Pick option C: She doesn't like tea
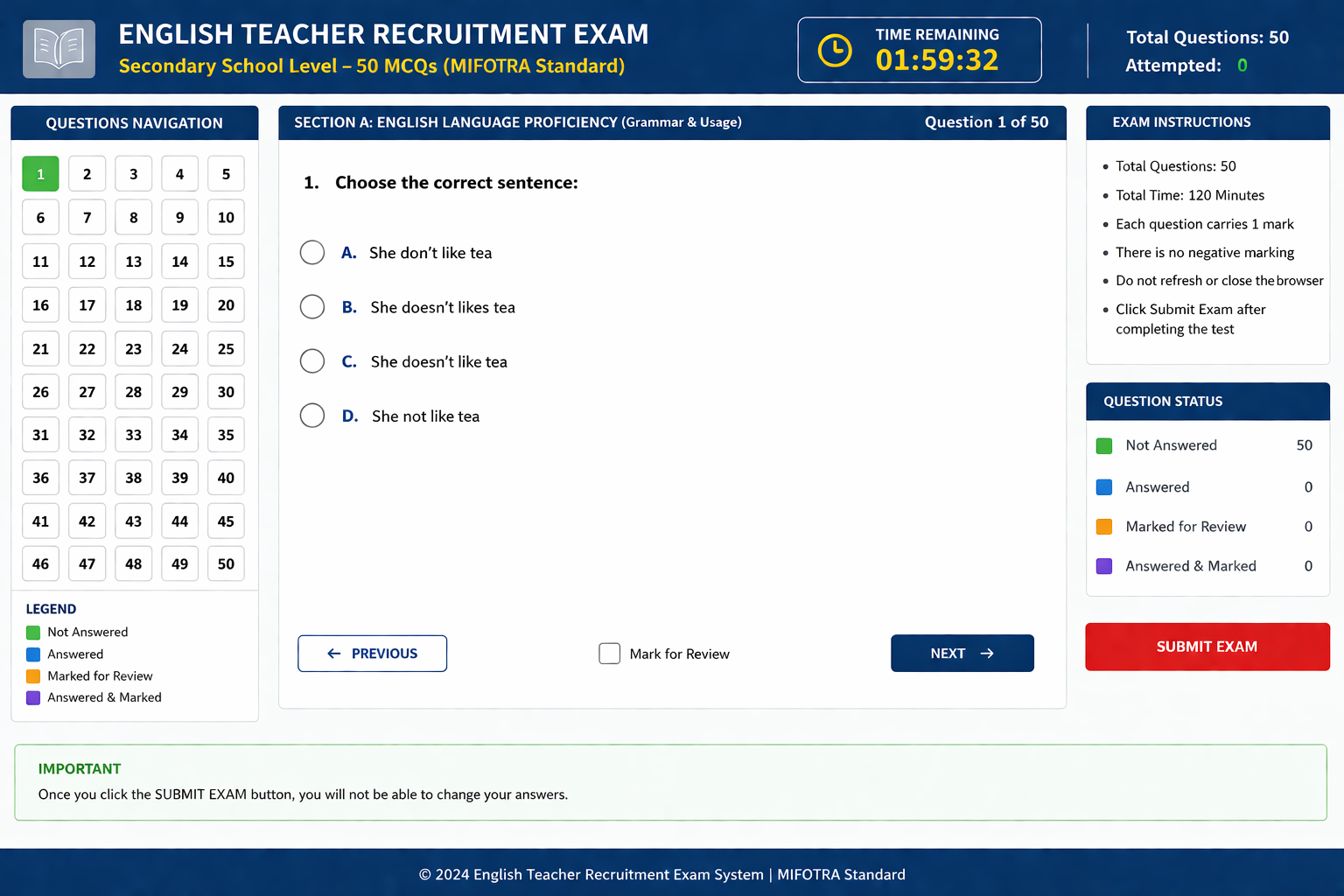Viewport: 1344px width, 896px height. [x=312, y=361]
